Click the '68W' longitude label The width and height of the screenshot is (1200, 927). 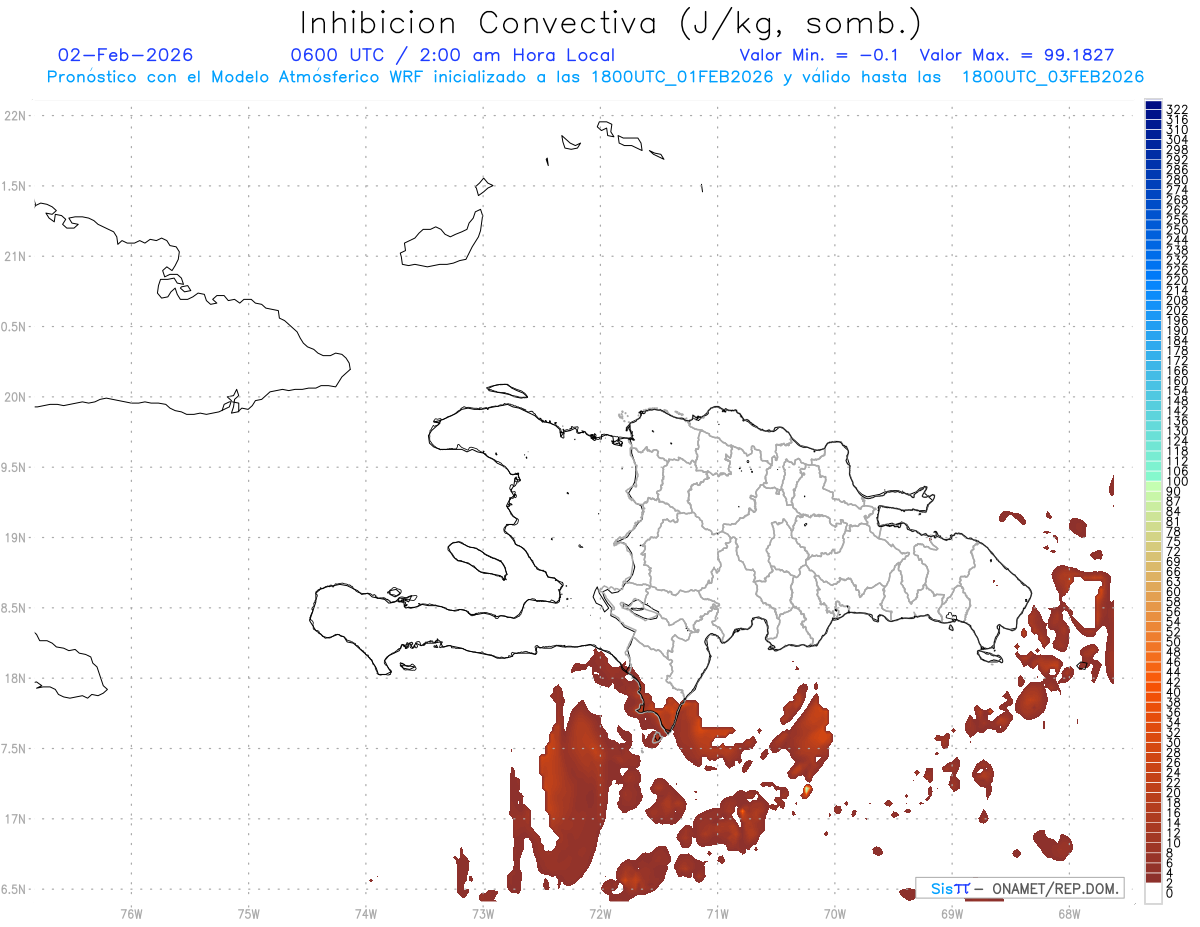1068,912
